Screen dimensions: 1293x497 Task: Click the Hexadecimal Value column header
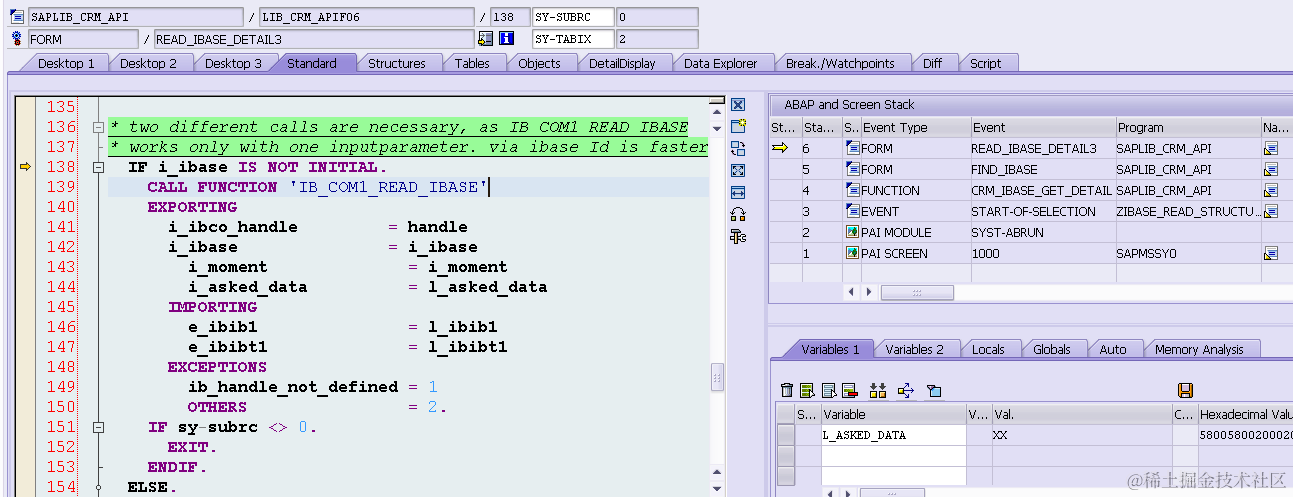coord(1246,414)
